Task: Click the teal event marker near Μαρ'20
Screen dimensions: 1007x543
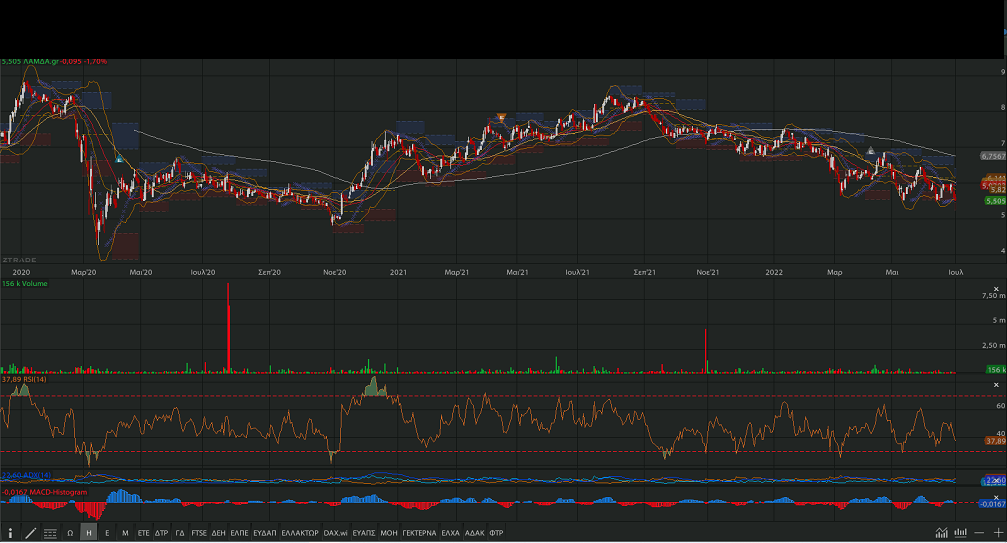Action: [x=119, y=159]
